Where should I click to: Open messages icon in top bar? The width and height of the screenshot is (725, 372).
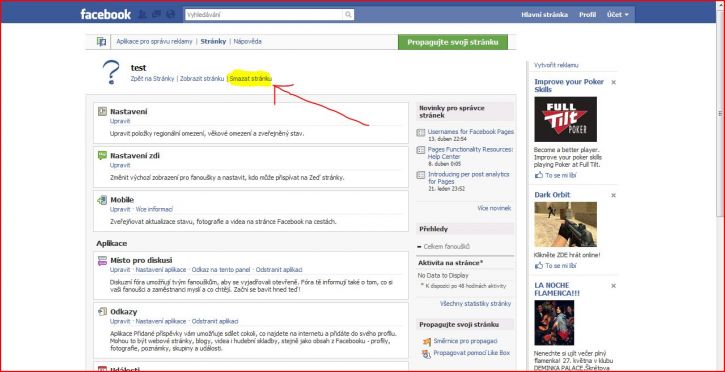click(x=156, y=14)
